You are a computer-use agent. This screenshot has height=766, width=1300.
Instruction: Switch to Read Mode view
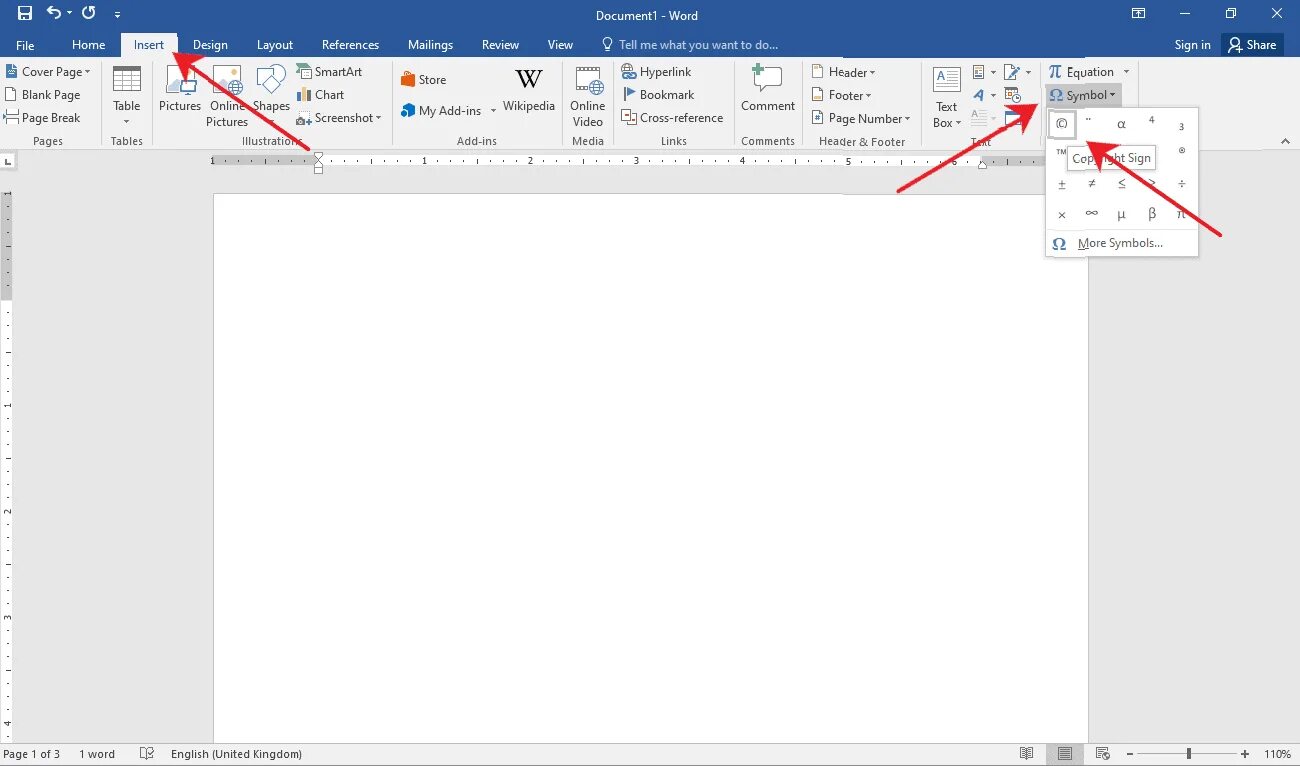point(1027,754)
